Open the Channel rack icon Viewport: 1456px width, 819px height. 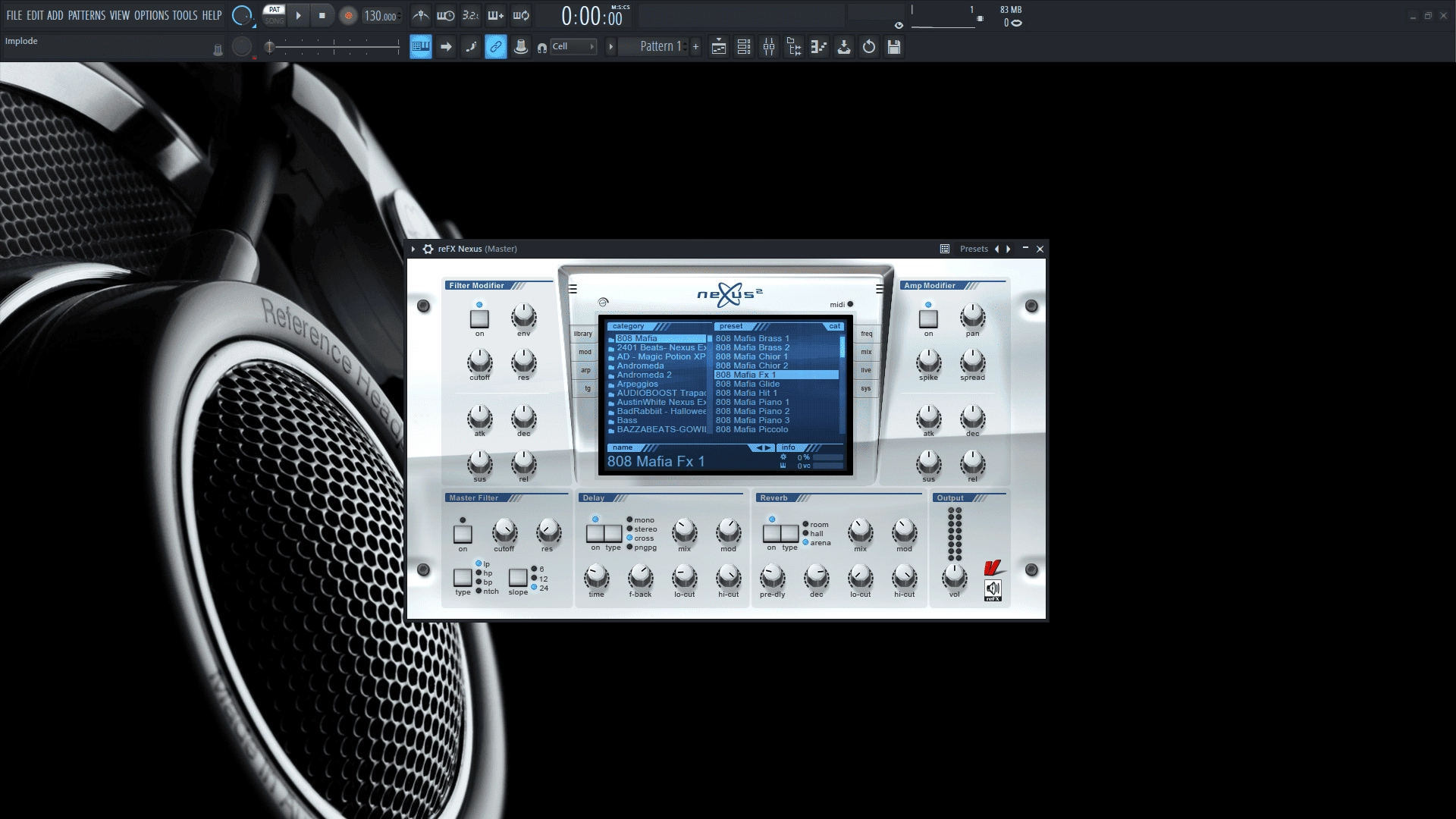point(744,47)
